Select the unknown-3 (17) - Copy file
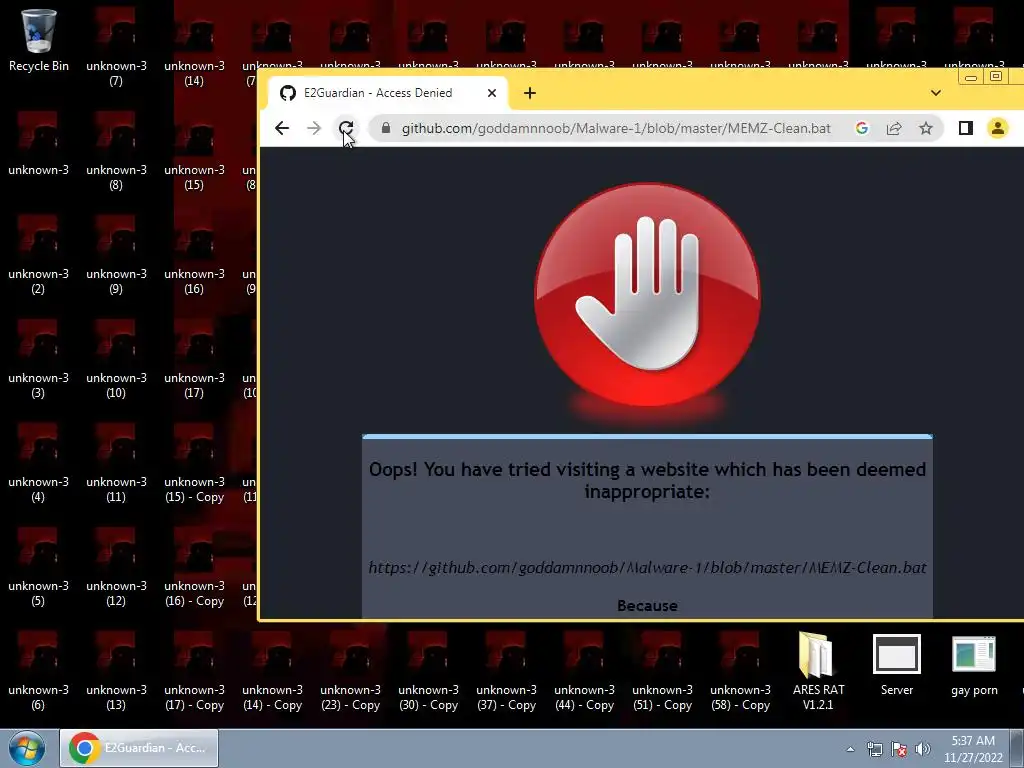This screenshot has height=768, width=1024. click(x=194, y=671)
